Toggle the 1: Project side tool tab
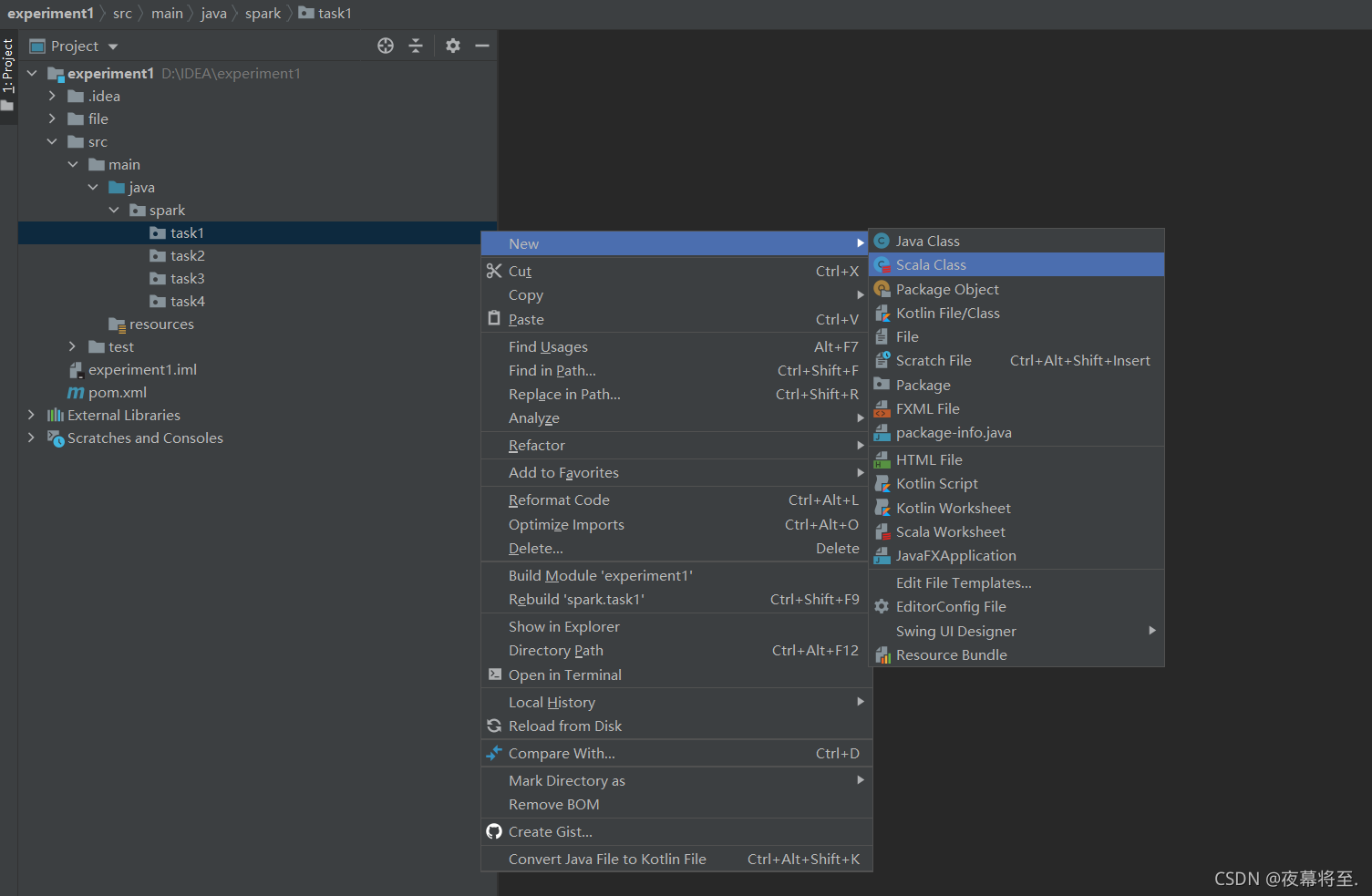This screenshot has height=896, width=1372. coord(8,75)
